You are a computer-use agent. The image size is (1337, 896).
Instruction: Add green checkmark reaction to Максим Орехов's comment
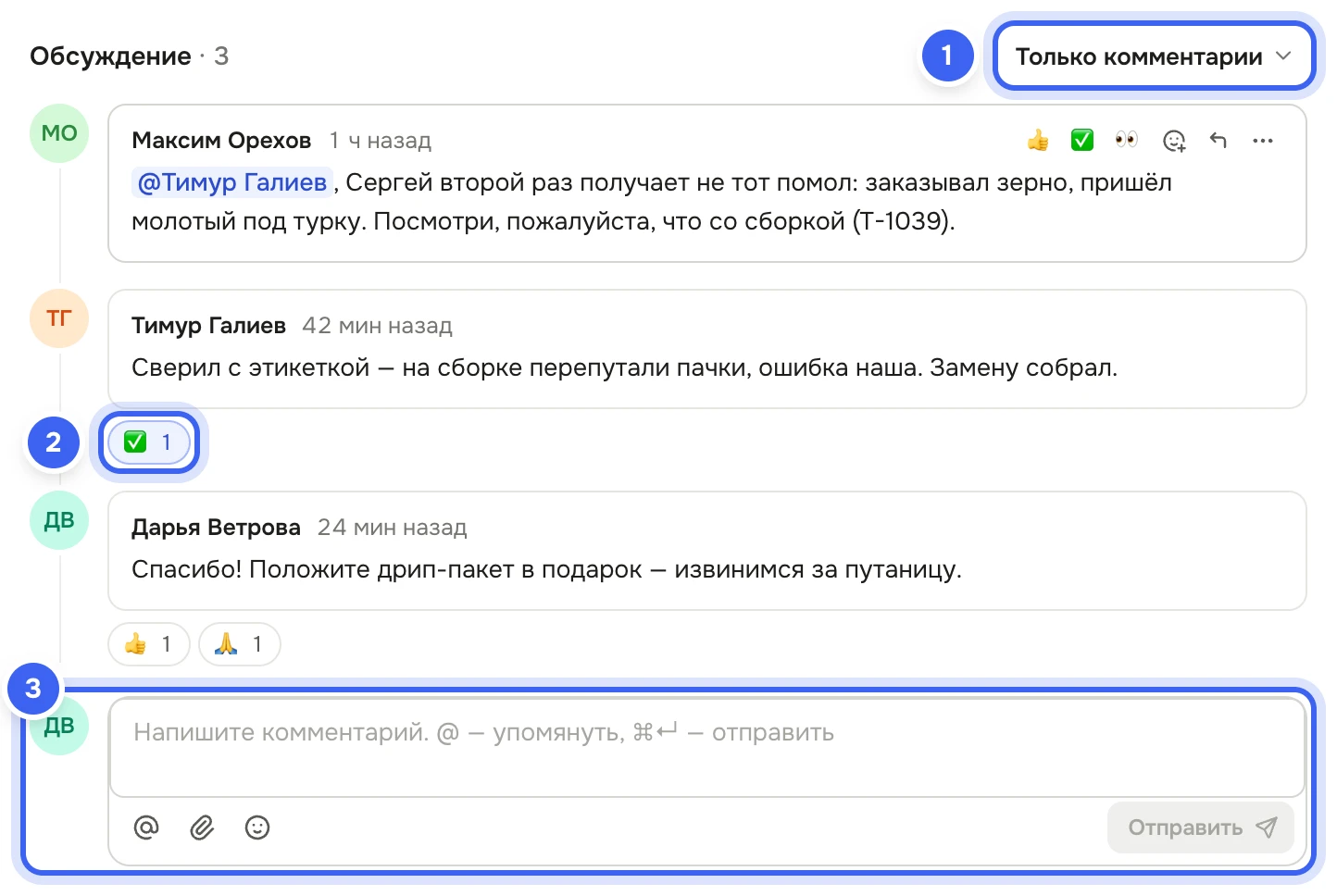pos(1082,141)
